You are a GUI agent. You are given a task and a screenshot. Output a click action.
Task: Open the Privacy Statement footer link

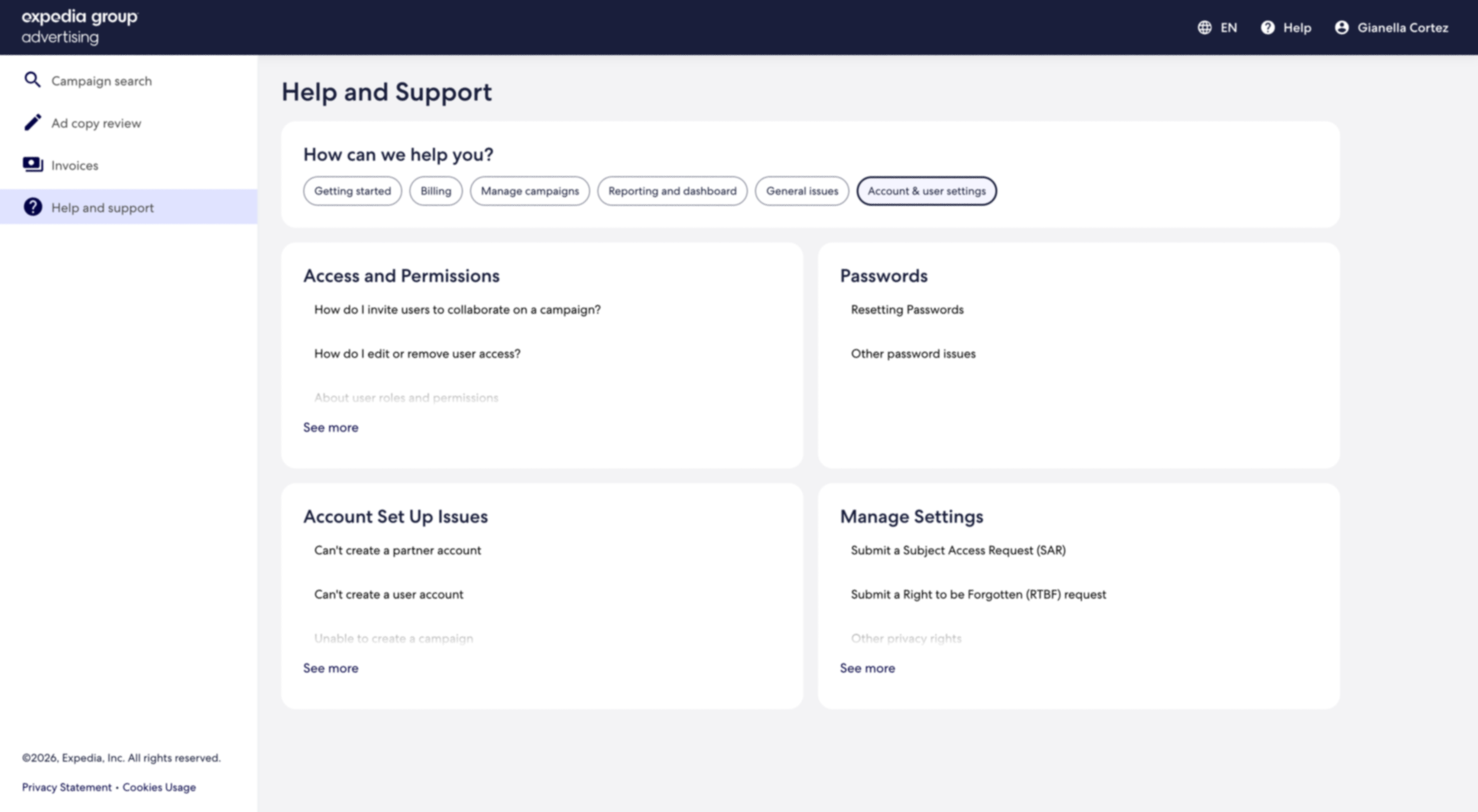pos(67,787)
